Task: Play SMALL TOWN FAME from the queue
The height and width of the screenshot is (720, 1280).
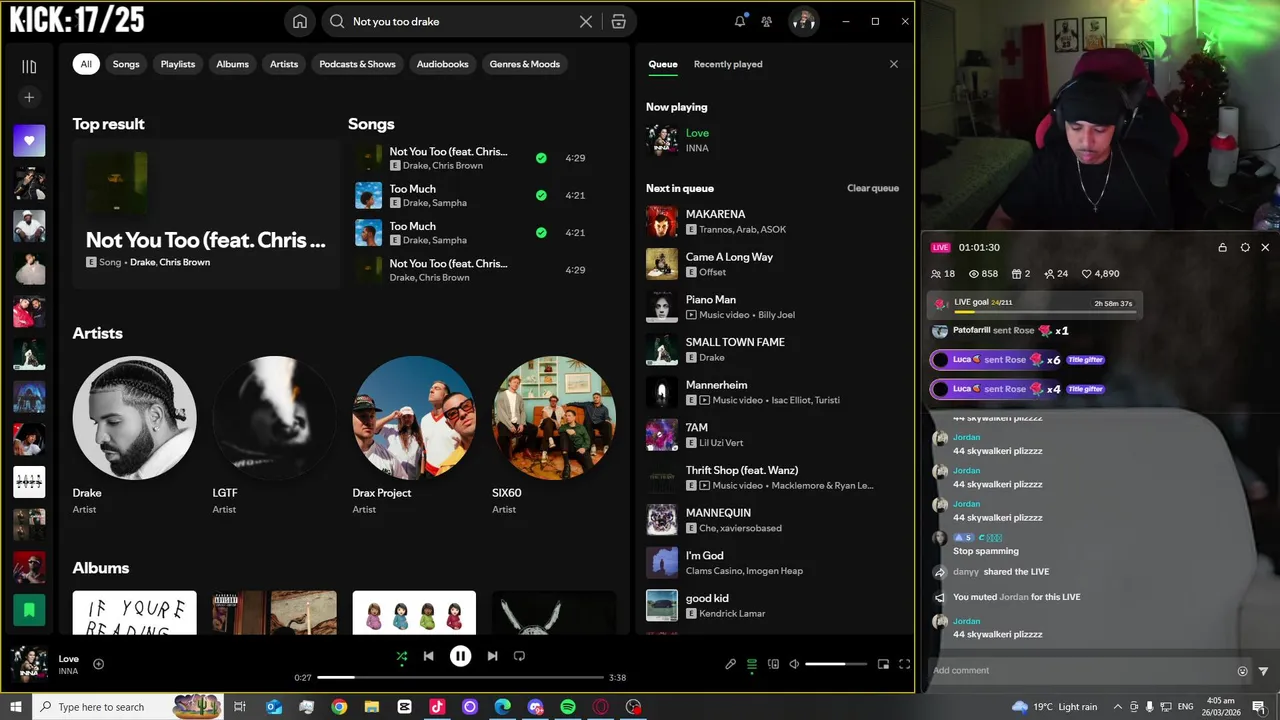Action: [x=772, y=349]
